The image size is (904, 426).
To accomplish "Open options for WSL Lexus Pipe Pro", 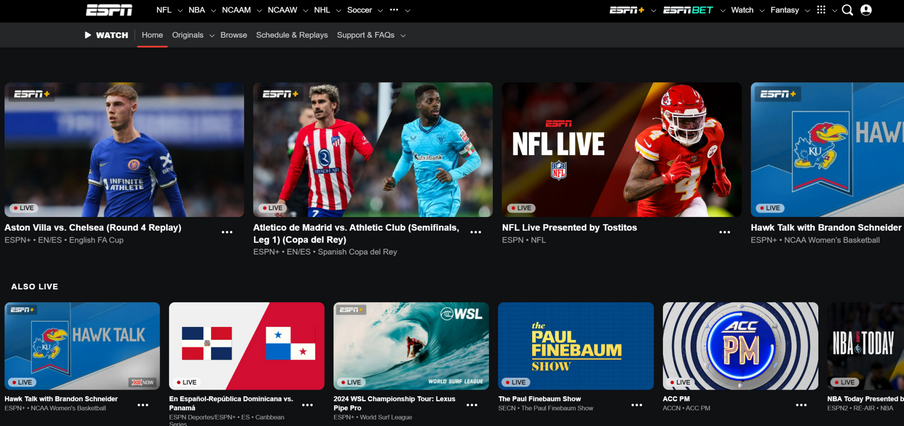I will pos(472,405).
